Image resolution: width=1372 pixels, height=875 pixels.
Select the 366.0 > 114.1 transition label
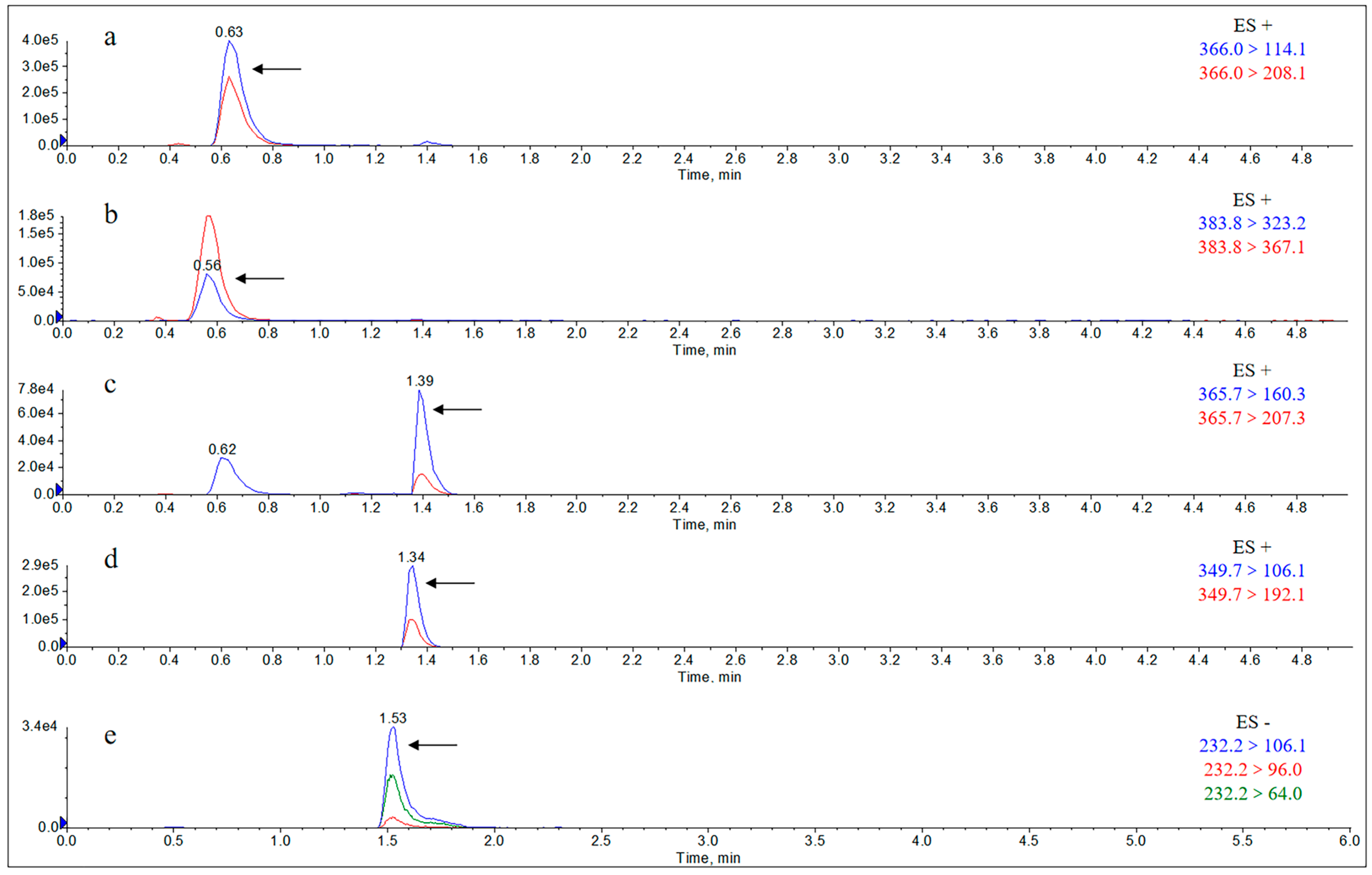click(x=1252, y=50)
